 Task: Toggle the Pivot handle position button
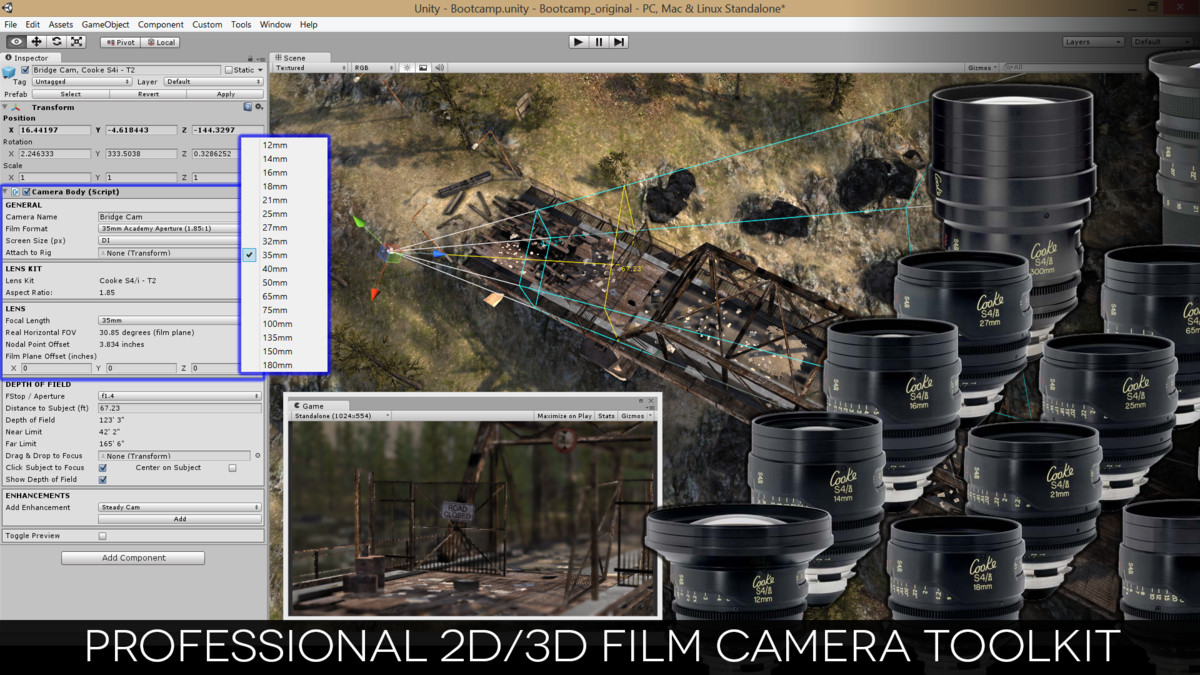pyautogui.click(x=120, y=42)
